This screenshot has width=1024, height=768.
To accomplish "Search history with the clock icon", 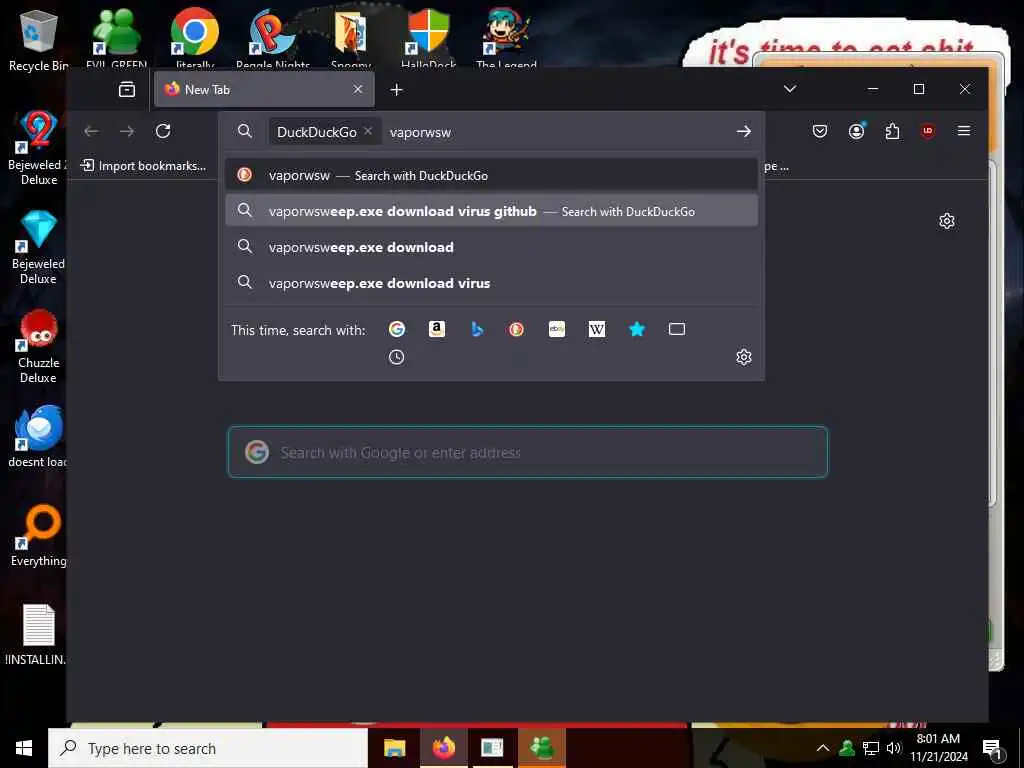I will [396, 357].
